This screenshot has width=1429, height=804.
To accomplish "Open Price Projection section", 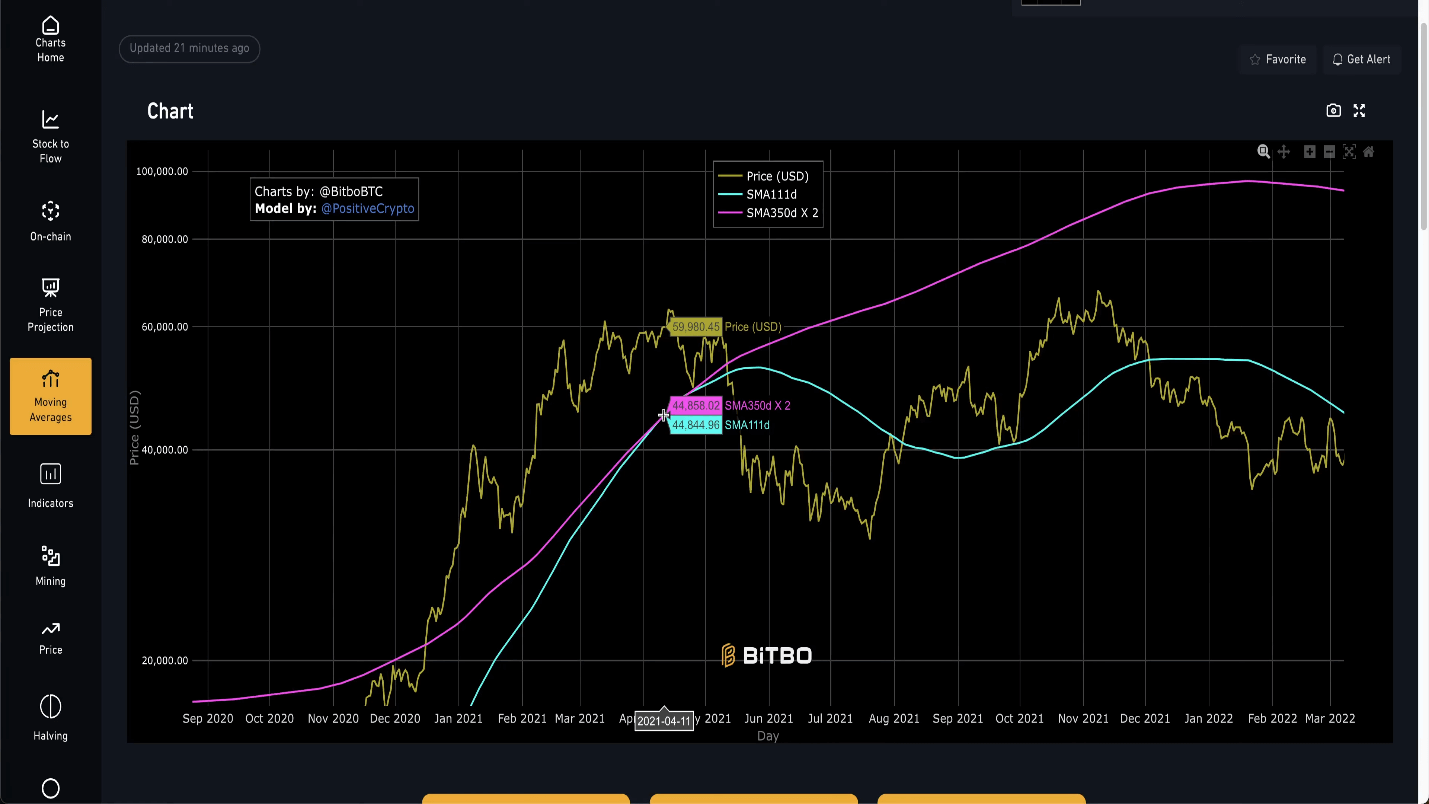I will point(50,305).
